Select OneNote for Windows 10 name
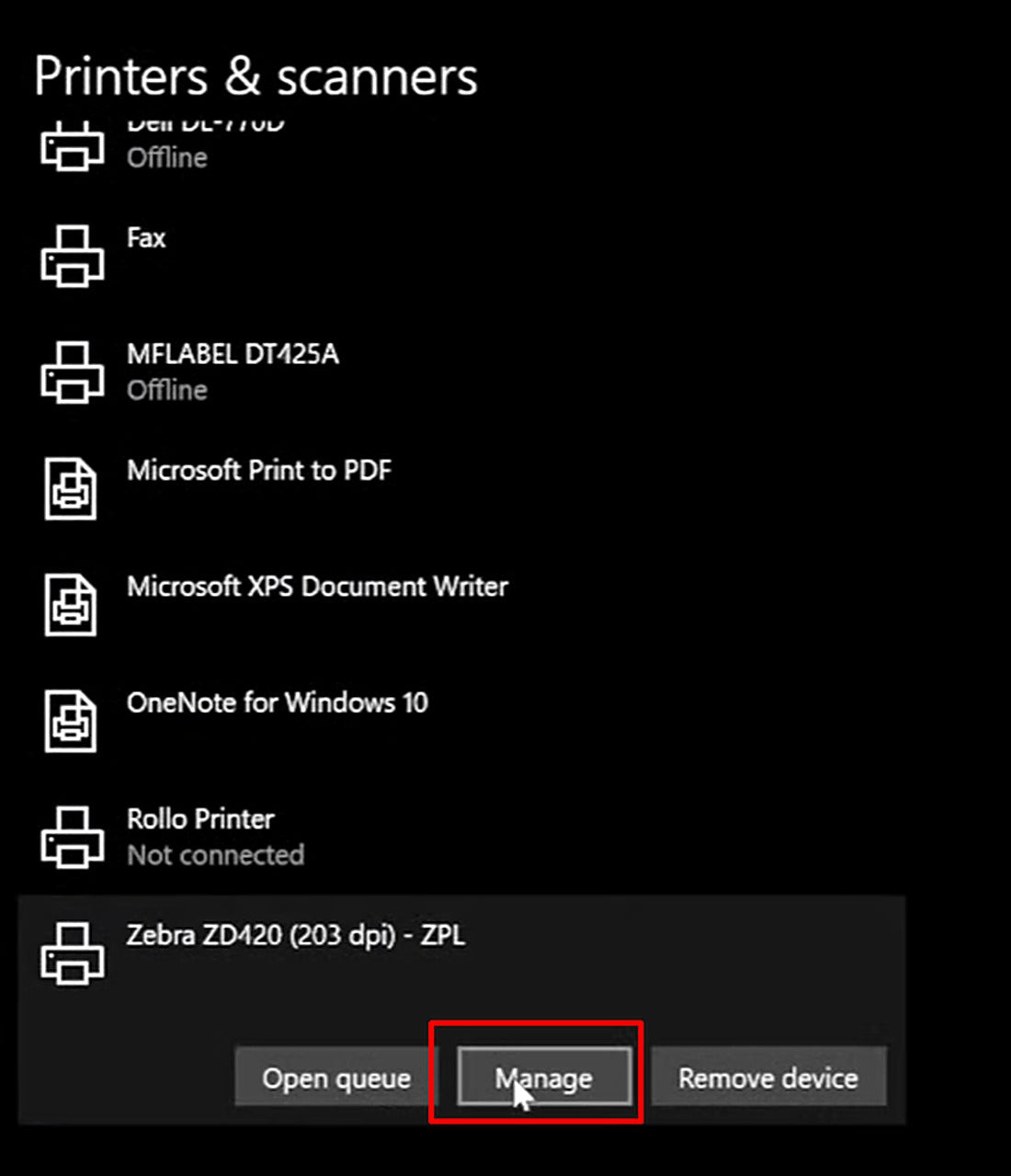Viewport: 1011px width, 1176px height. (278, 703)
